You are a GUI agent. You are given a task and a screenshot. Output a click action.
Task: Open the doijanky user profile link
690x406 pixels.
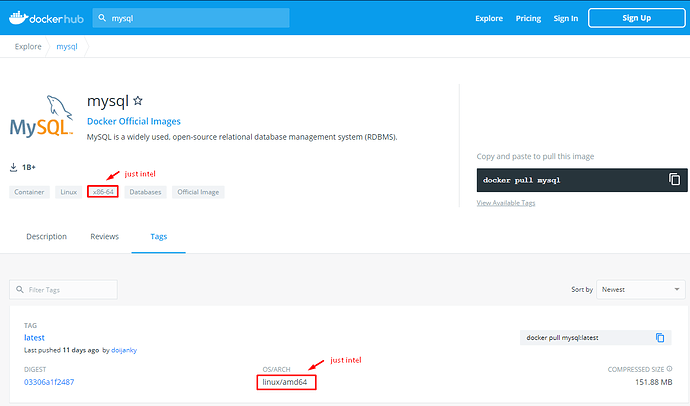(x=124, y=350)
